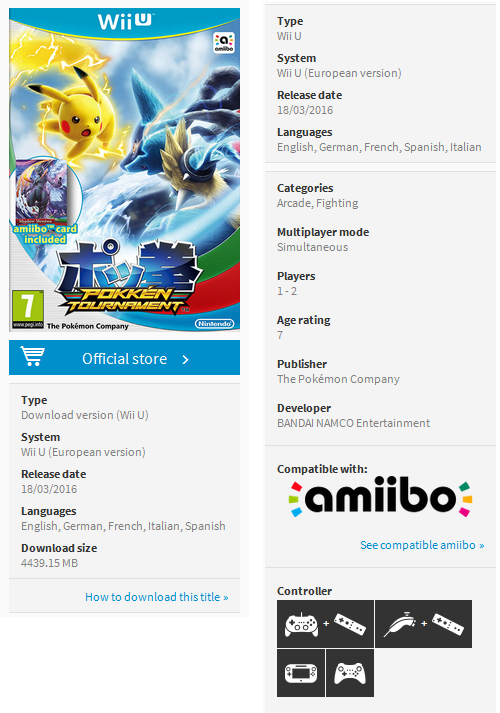Click the Download size 4439.15 MB value
Image resolution: width=500 pixels, height=713 pixels.
click(50, 563)
